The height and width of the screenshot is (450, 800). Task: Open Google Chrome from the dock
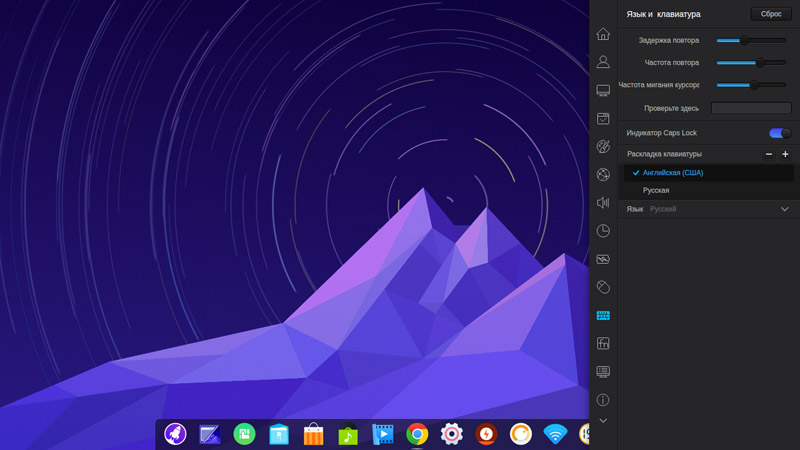[417, 434]
